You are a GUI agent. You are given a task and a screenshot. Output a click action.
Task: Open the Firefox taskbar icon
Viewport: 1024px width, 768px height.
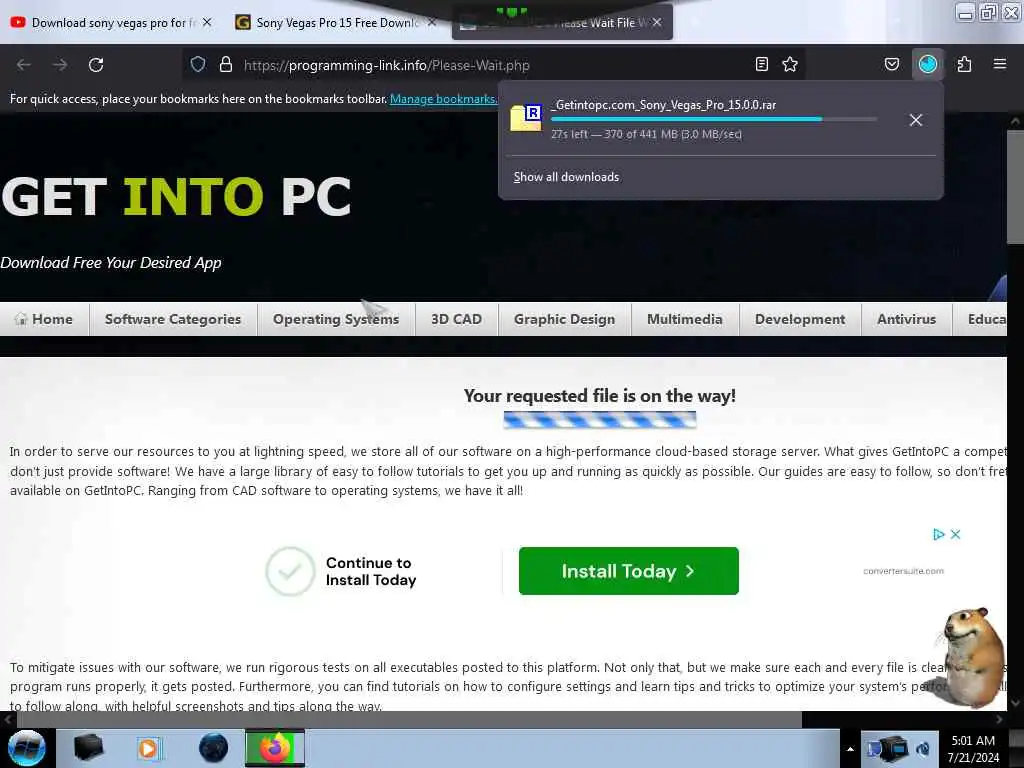(275, 748)
